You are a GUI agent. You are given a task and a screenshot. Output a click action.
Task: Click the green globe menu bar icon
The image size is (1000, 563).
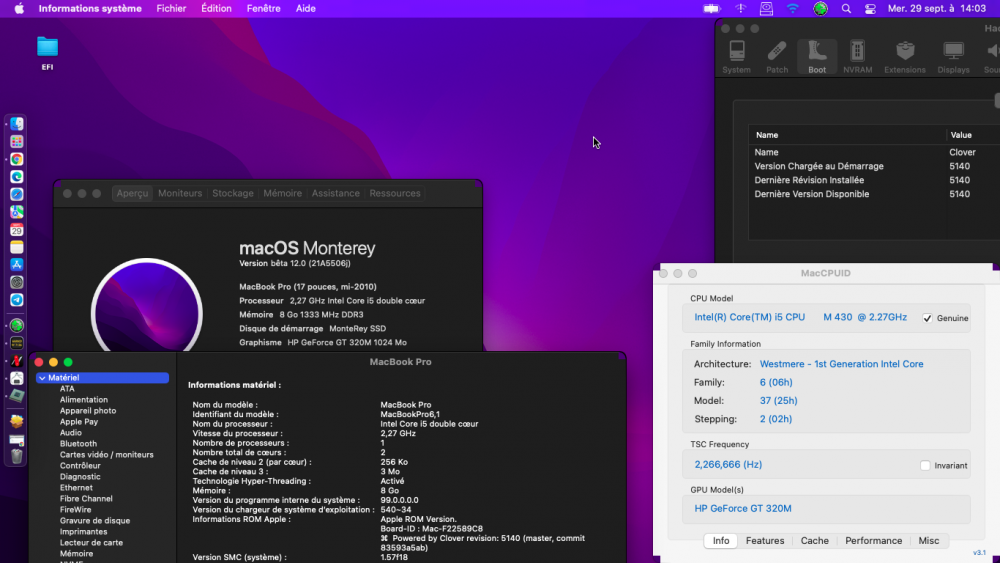(820, 9)
